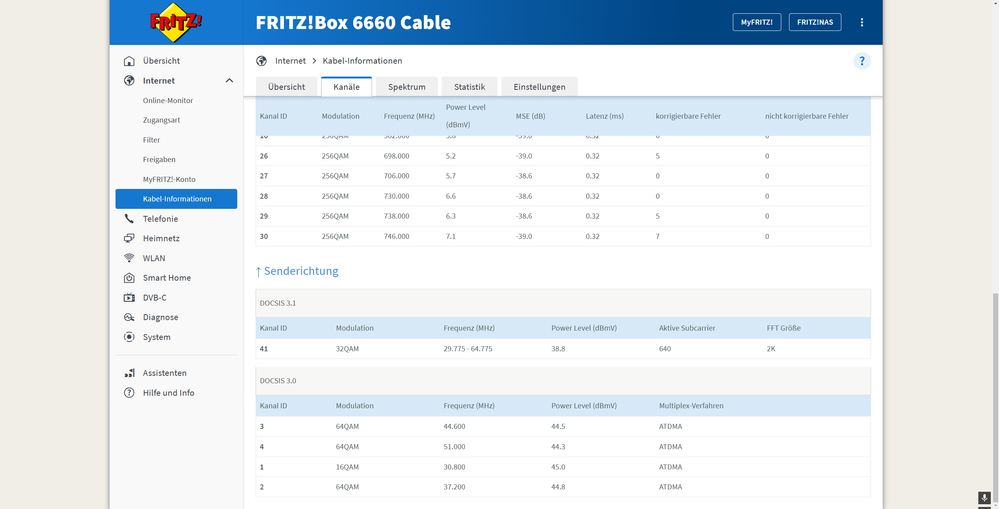
Task: Open Zugangsart submenu item
Action: (161, 120)
